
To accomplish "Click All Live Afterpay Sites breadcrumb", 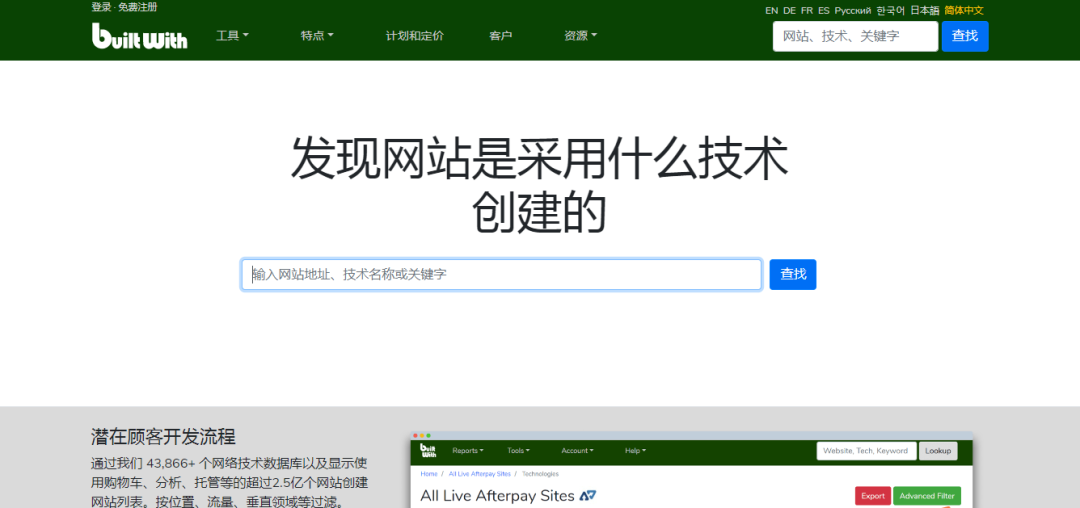I will [x=479, y=474].
